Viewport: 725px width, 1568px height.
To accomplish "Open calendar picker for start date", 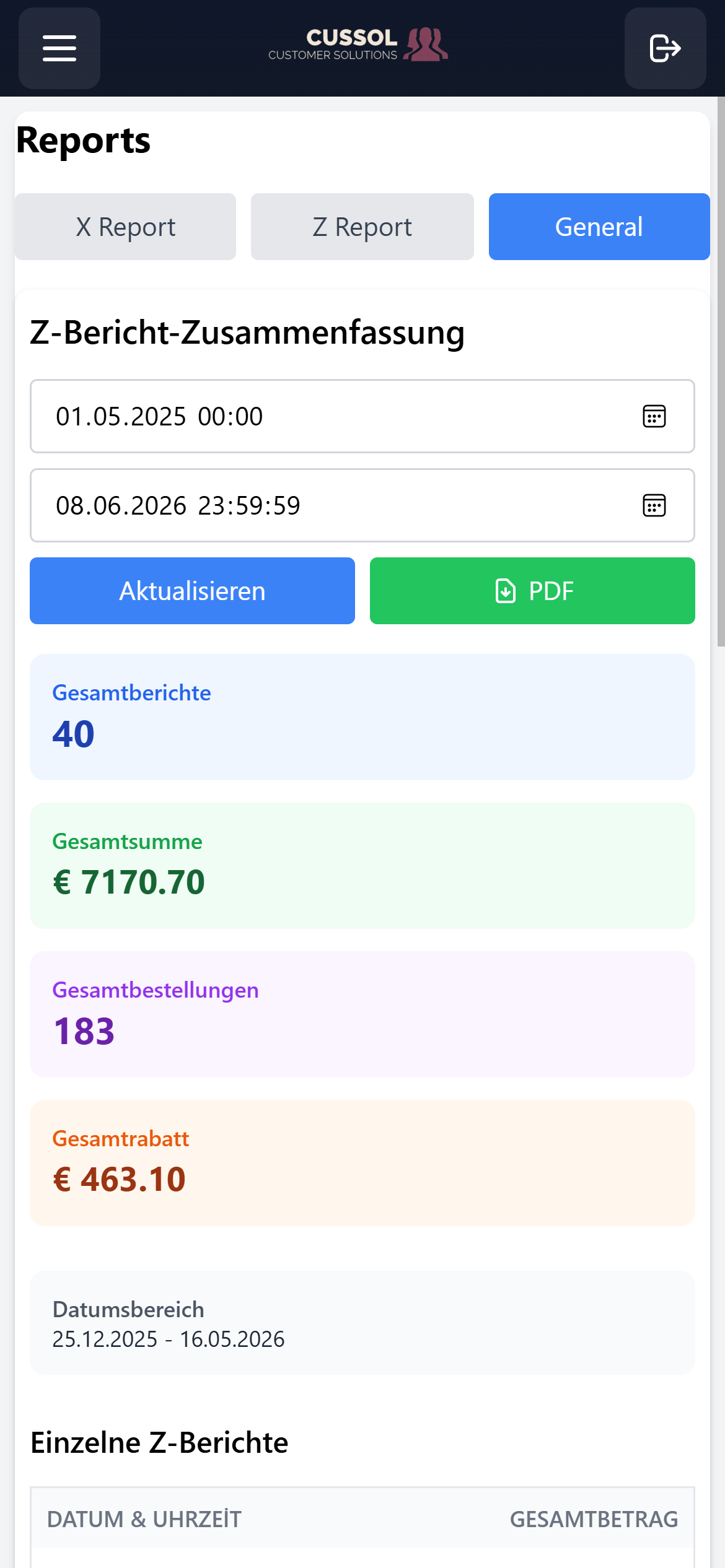I will coord(654,416).
